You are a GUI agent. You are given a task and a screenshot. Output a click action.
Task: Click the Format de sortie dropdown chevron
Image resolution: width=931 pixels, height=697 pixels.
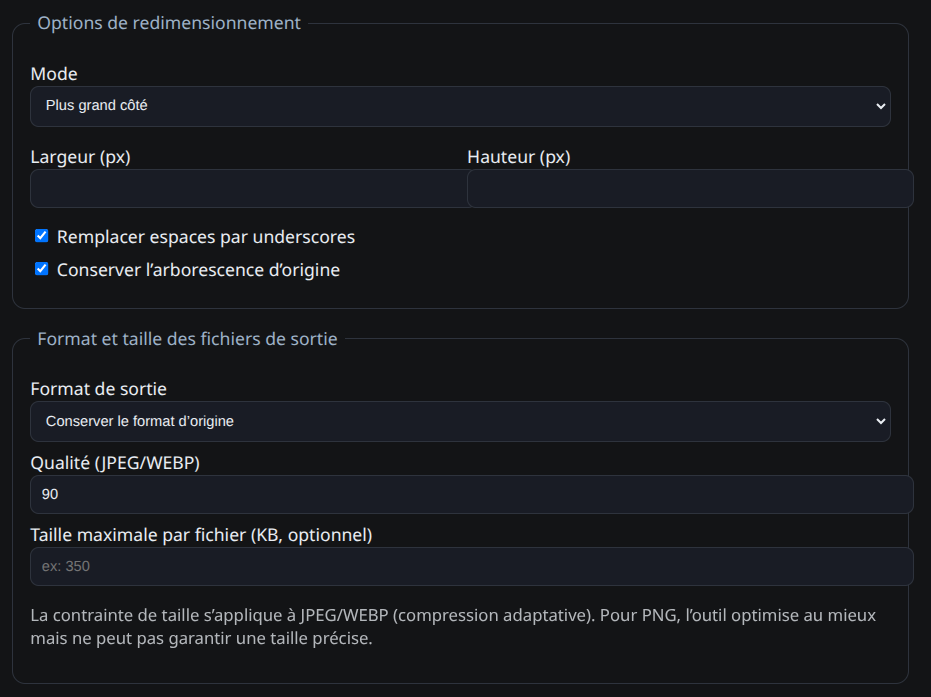879,421
